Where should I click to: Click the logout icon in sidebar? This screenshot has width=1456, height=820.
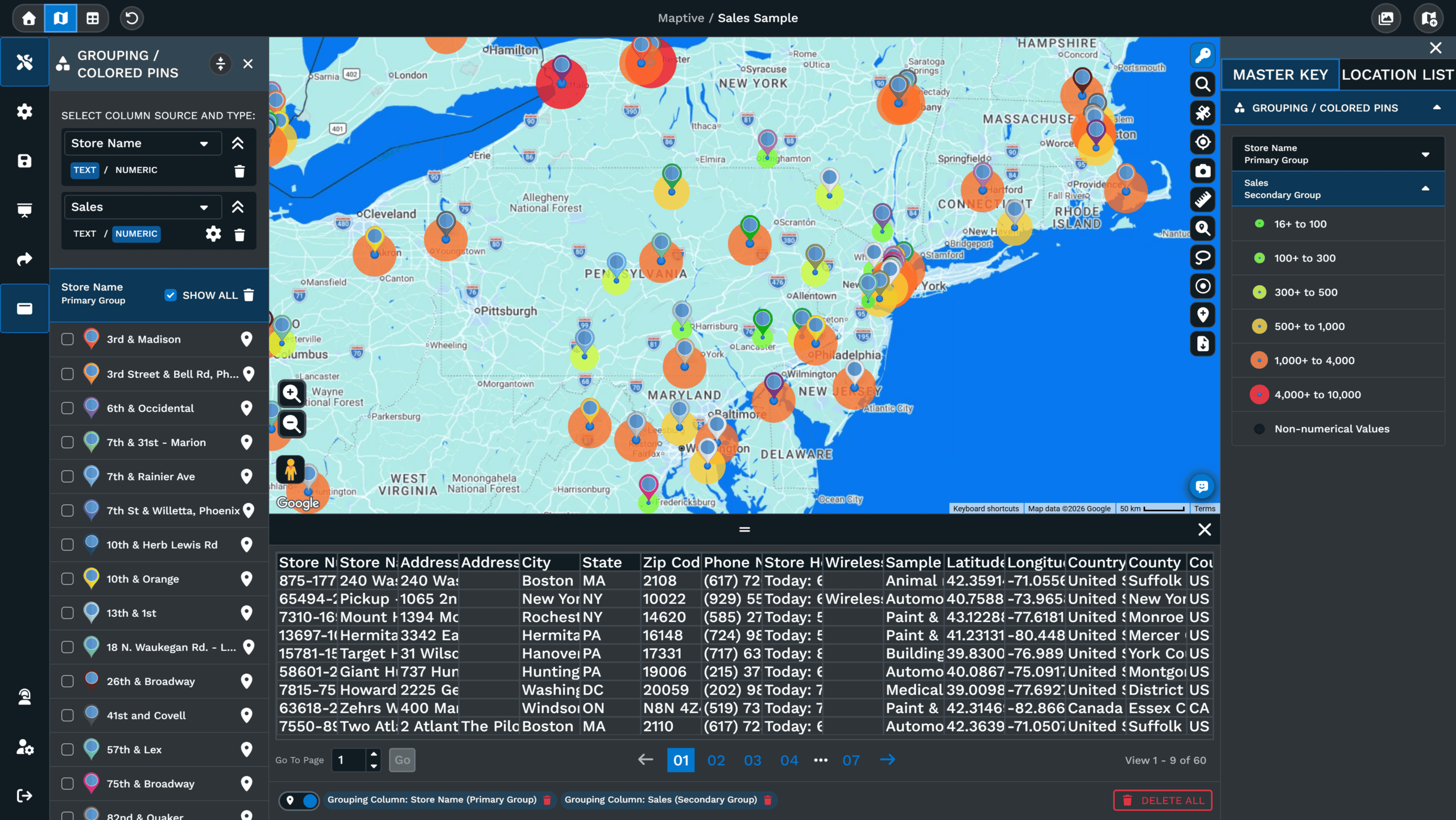point(24,796)
